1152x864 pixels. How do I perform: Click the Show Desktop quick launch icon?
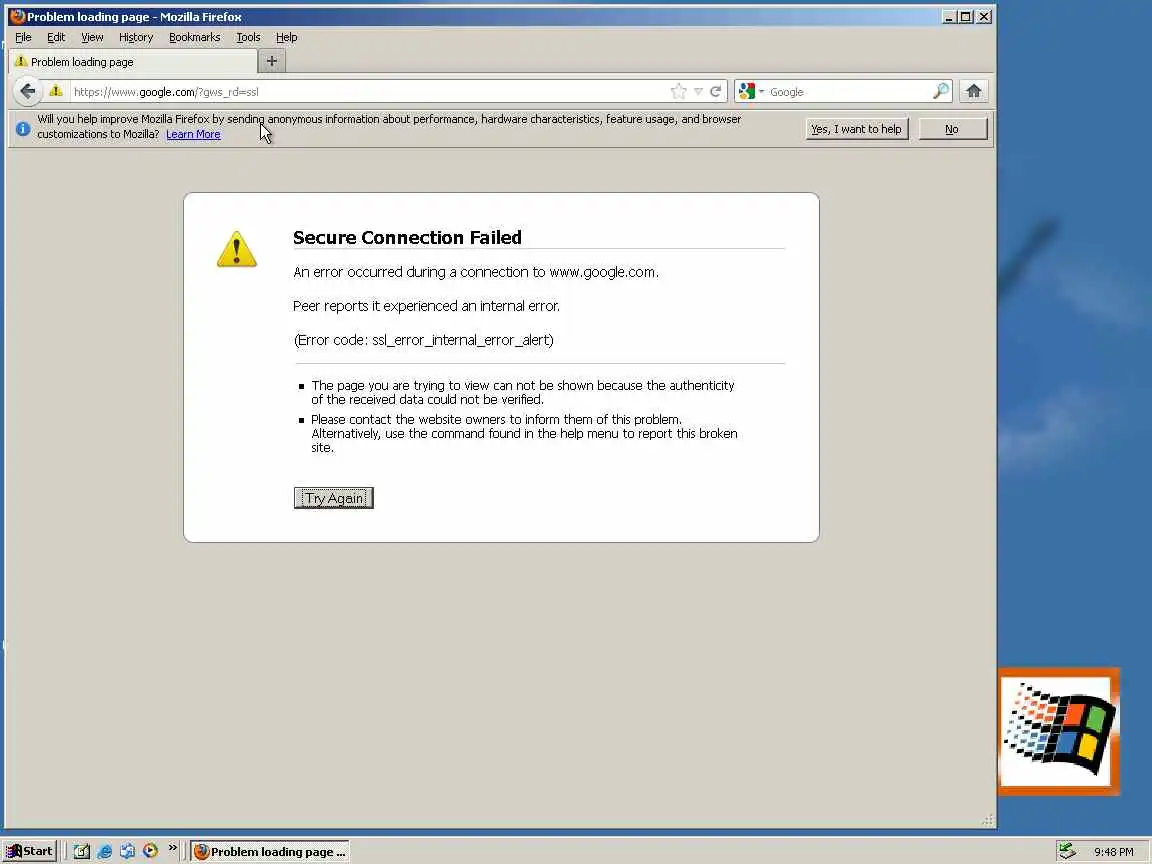(82, 851)
